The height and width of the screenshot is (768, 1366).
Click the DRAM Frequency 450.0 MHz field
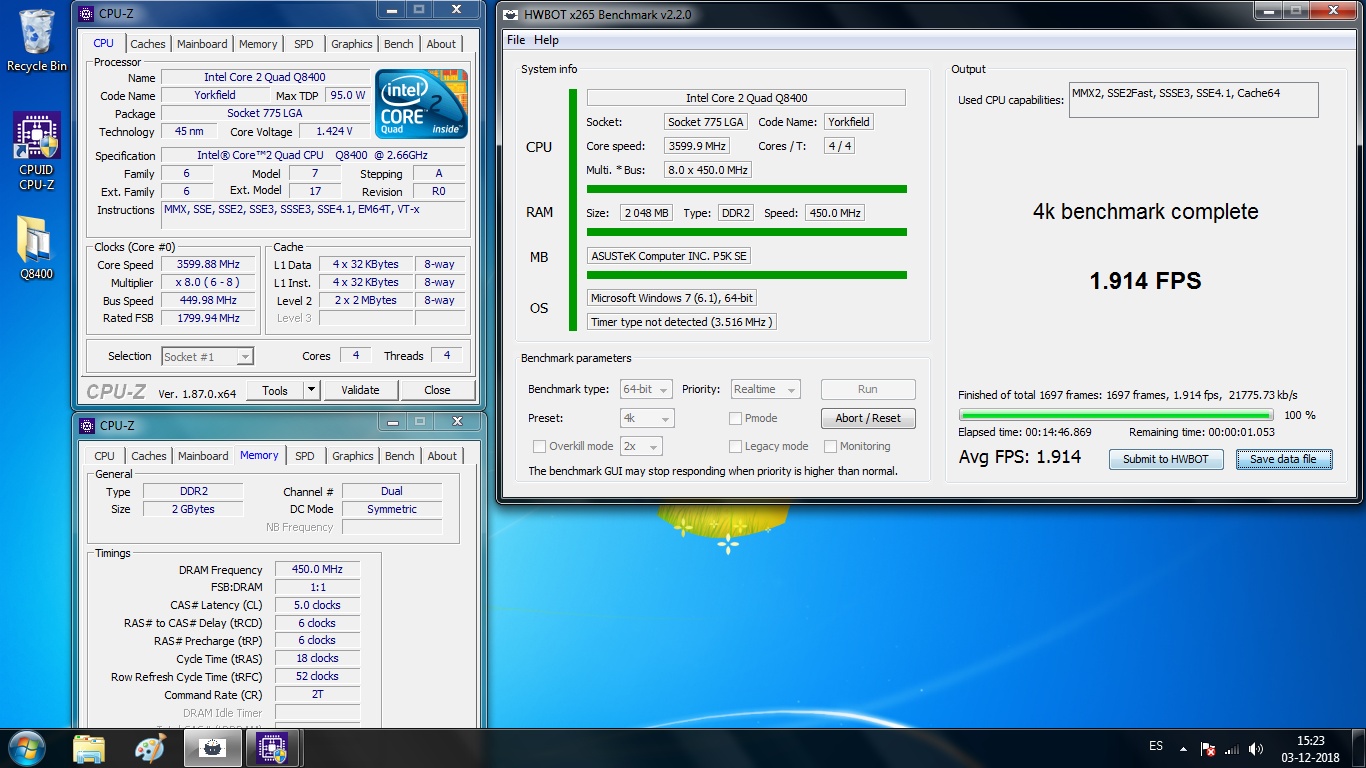pyautogui.click(x=317, y=569)
